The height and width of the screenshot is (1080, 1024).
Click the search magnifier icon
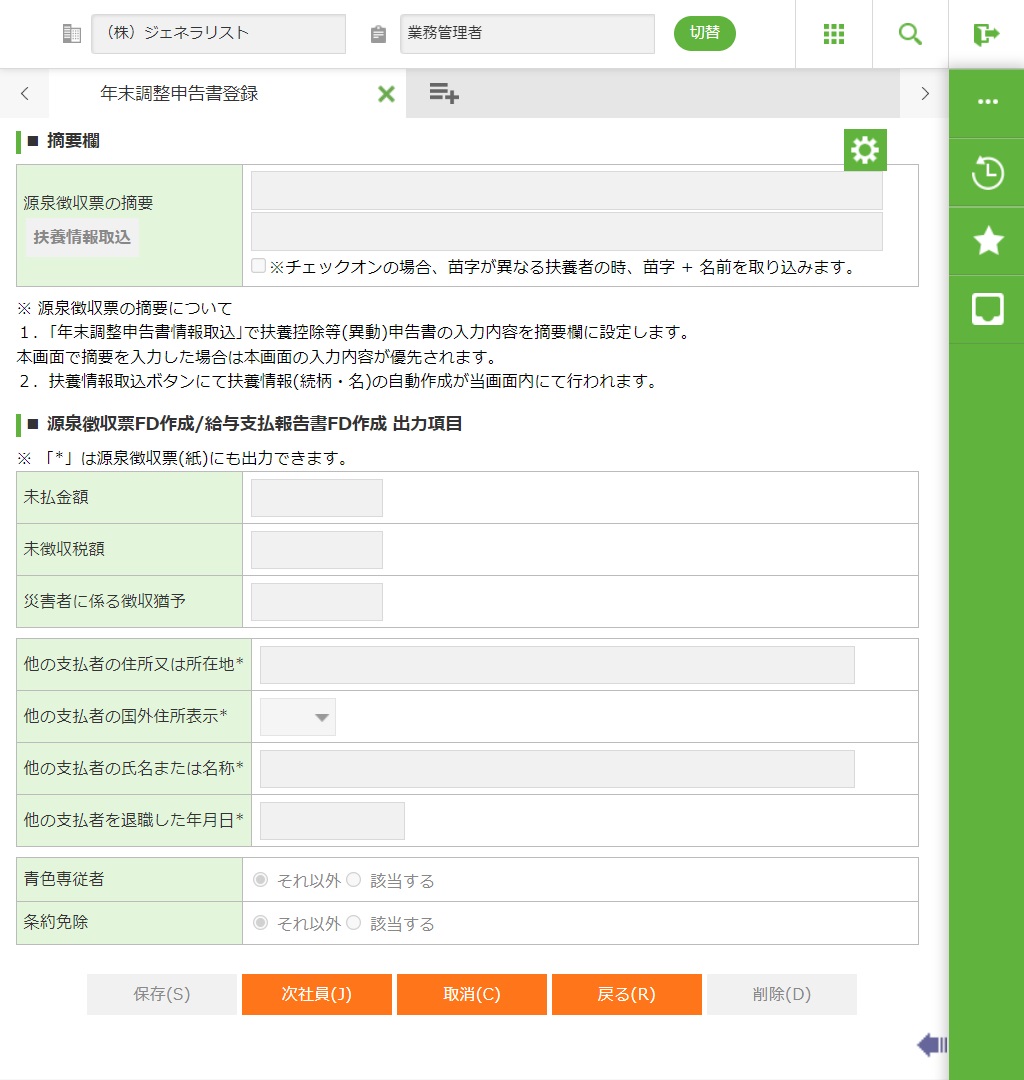[x=910, y=34]
